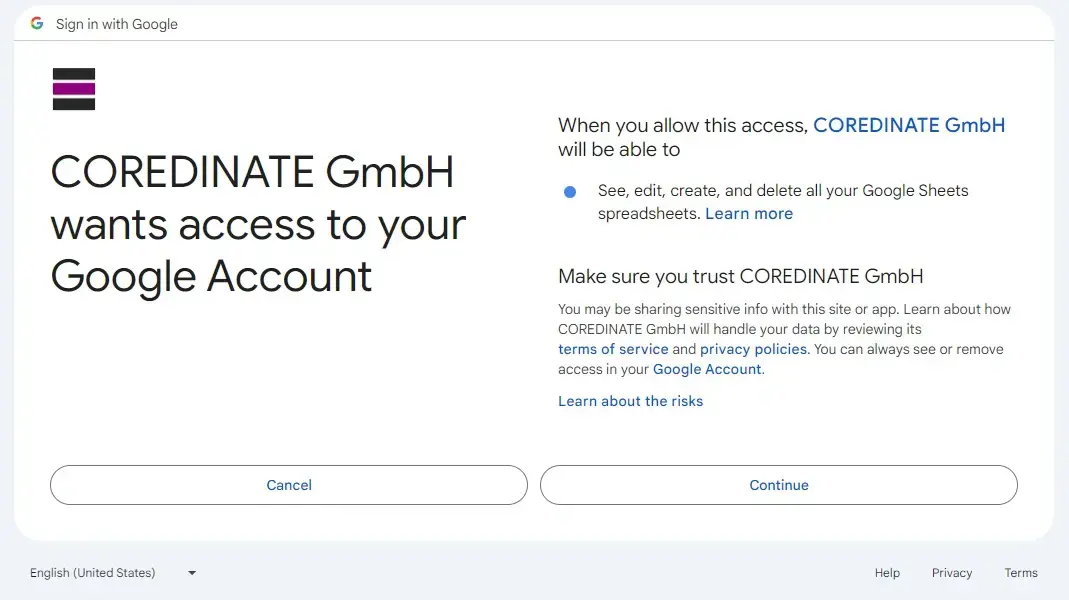Open the privacy policies link
Image resolution: width=1069 pixels, height=600 pixels.
(x=753, y=349)
